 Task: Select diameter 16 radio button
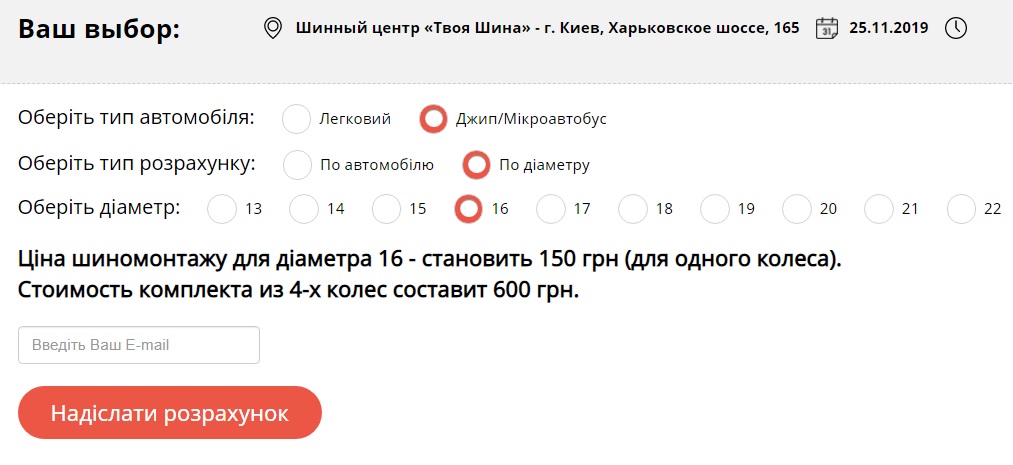[469, 209]
